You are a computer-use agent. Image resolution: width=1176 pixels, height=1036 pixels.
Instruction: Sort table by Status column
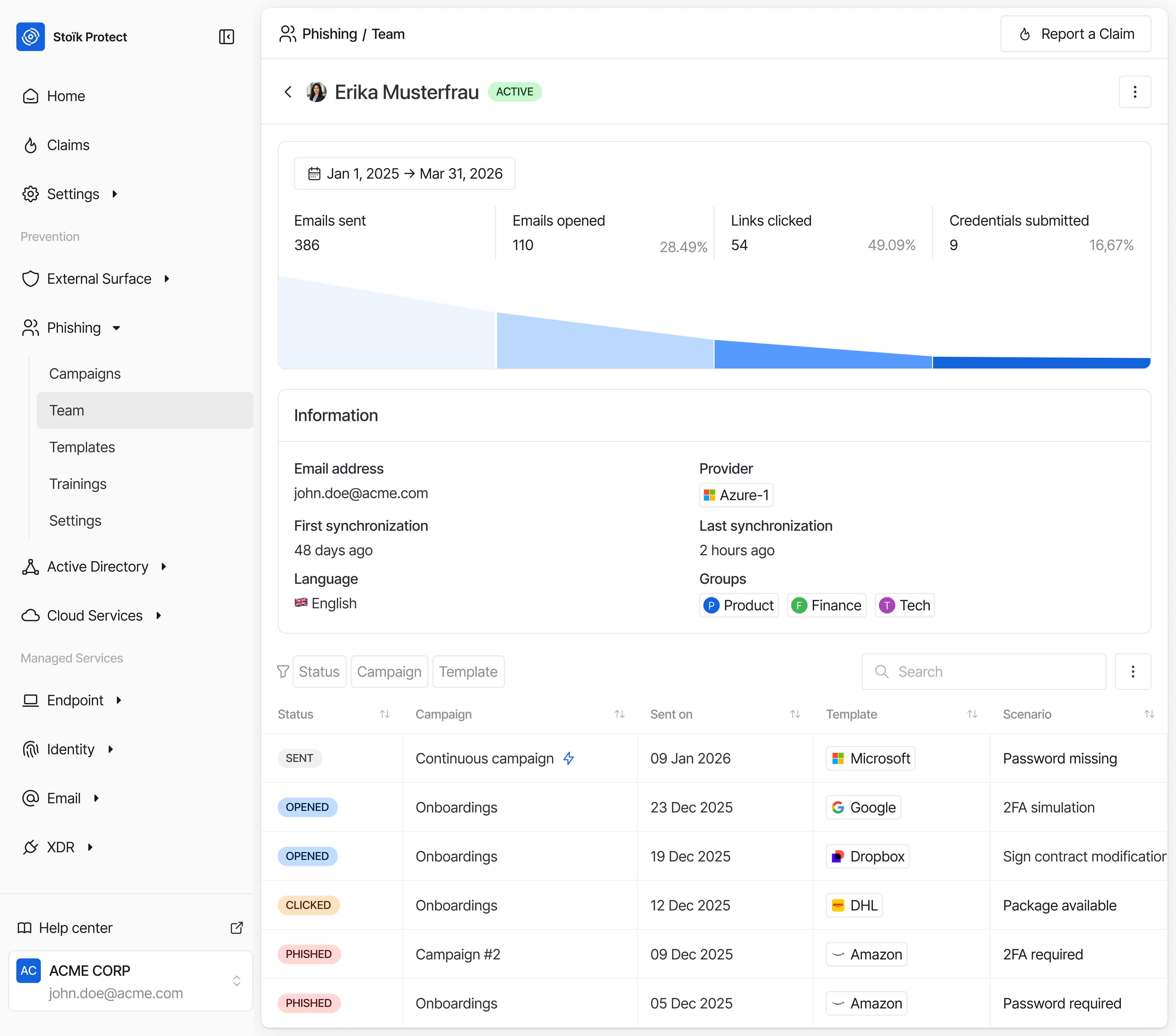point(384,714)
